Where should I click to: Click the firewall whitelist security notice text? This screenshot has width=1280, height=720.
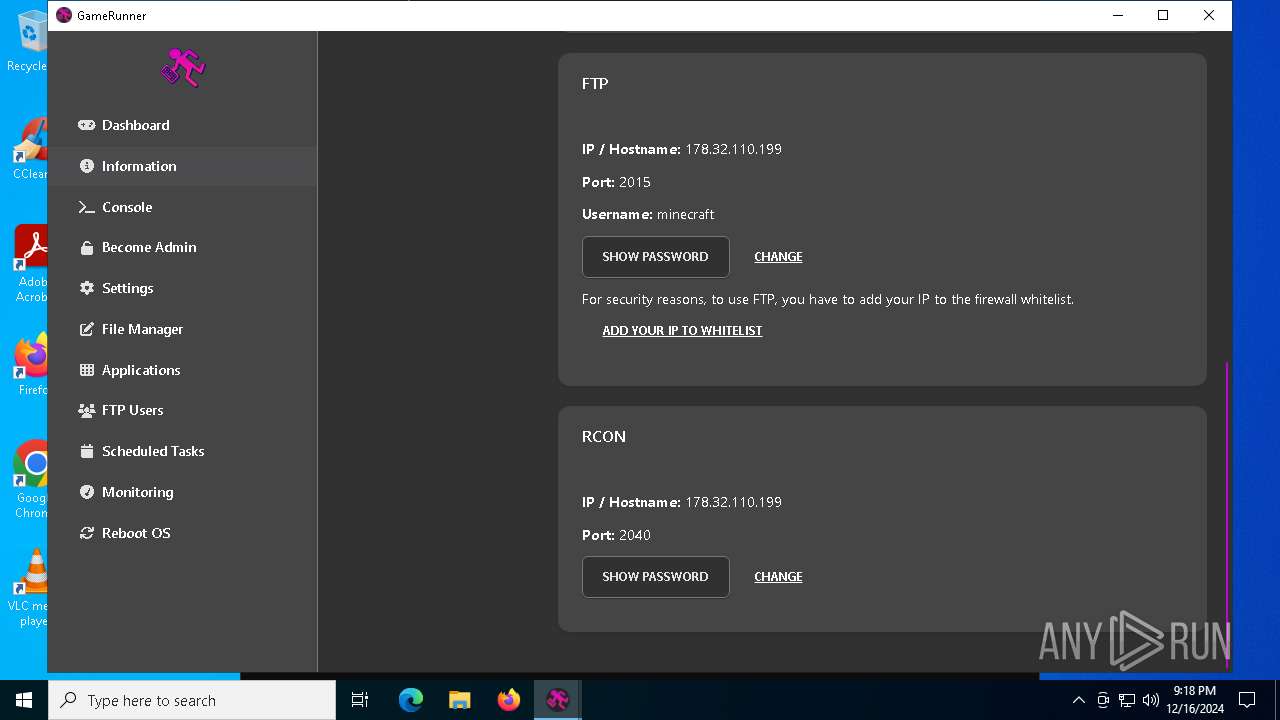828,299
